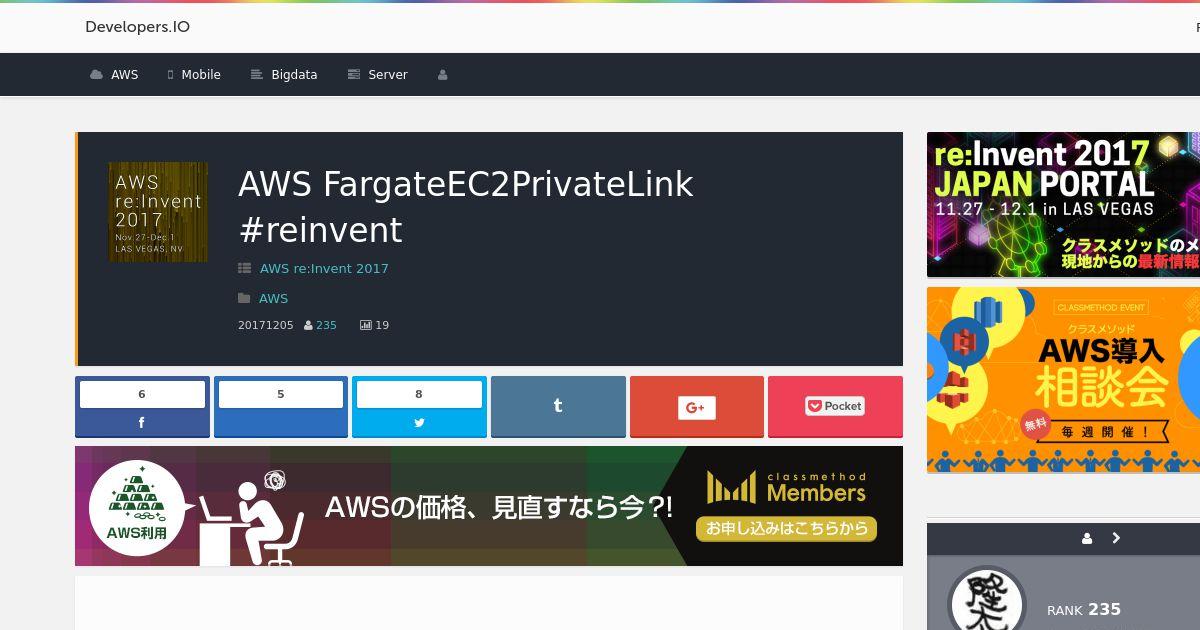Click the chevron arrow in author panel header
Screen dimensions: 1200x630
click(1116, 538)
